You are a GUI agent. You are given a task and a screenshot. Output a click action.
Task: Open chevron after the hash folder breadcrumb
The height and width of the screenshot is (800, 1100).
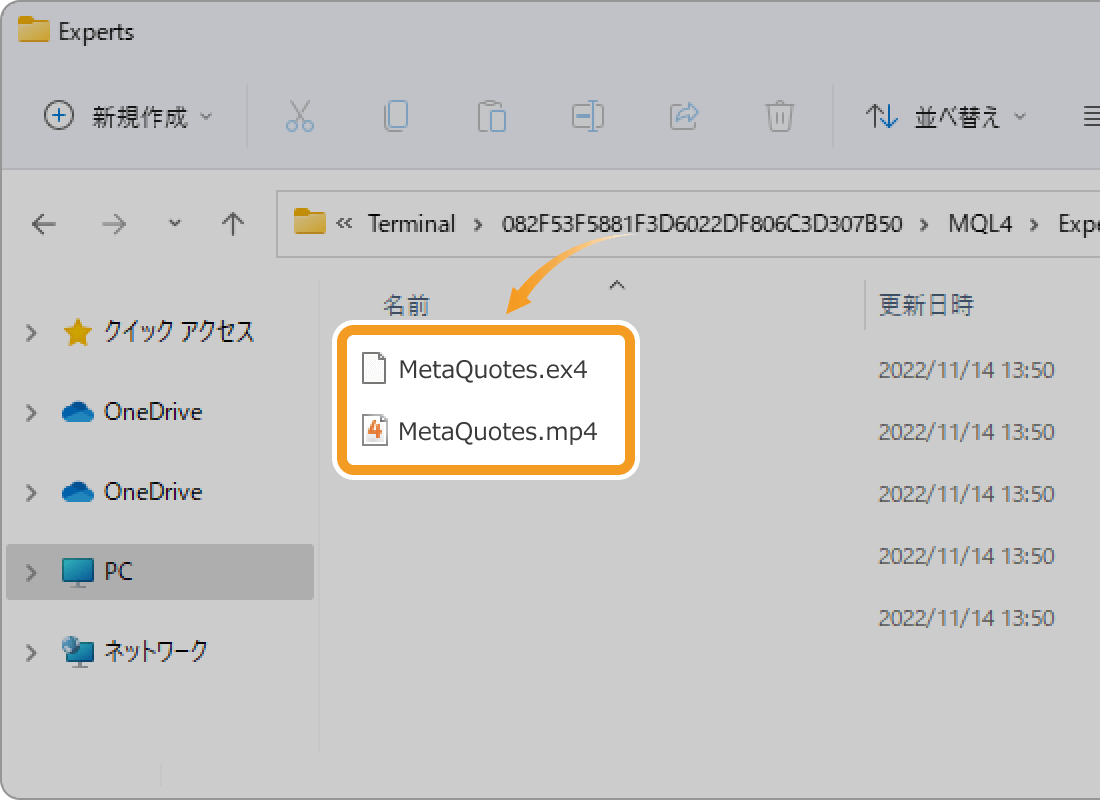[925, 225]
